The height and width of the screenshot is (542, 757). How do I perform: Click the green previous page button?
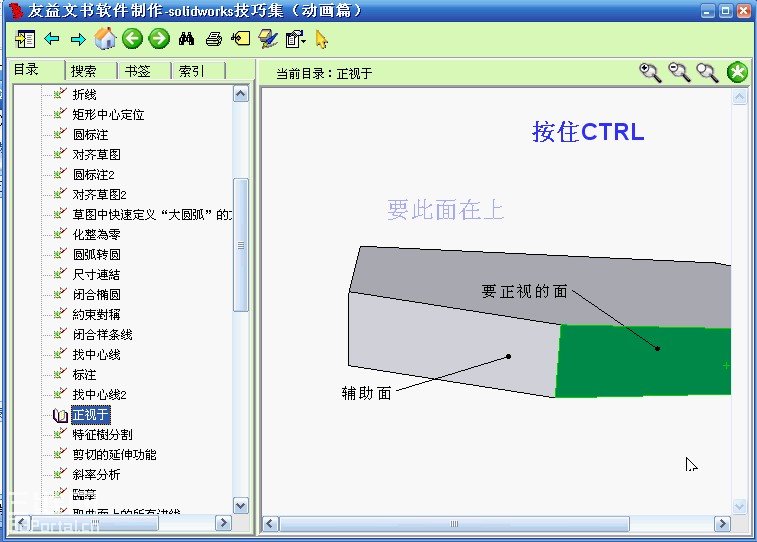132,39
